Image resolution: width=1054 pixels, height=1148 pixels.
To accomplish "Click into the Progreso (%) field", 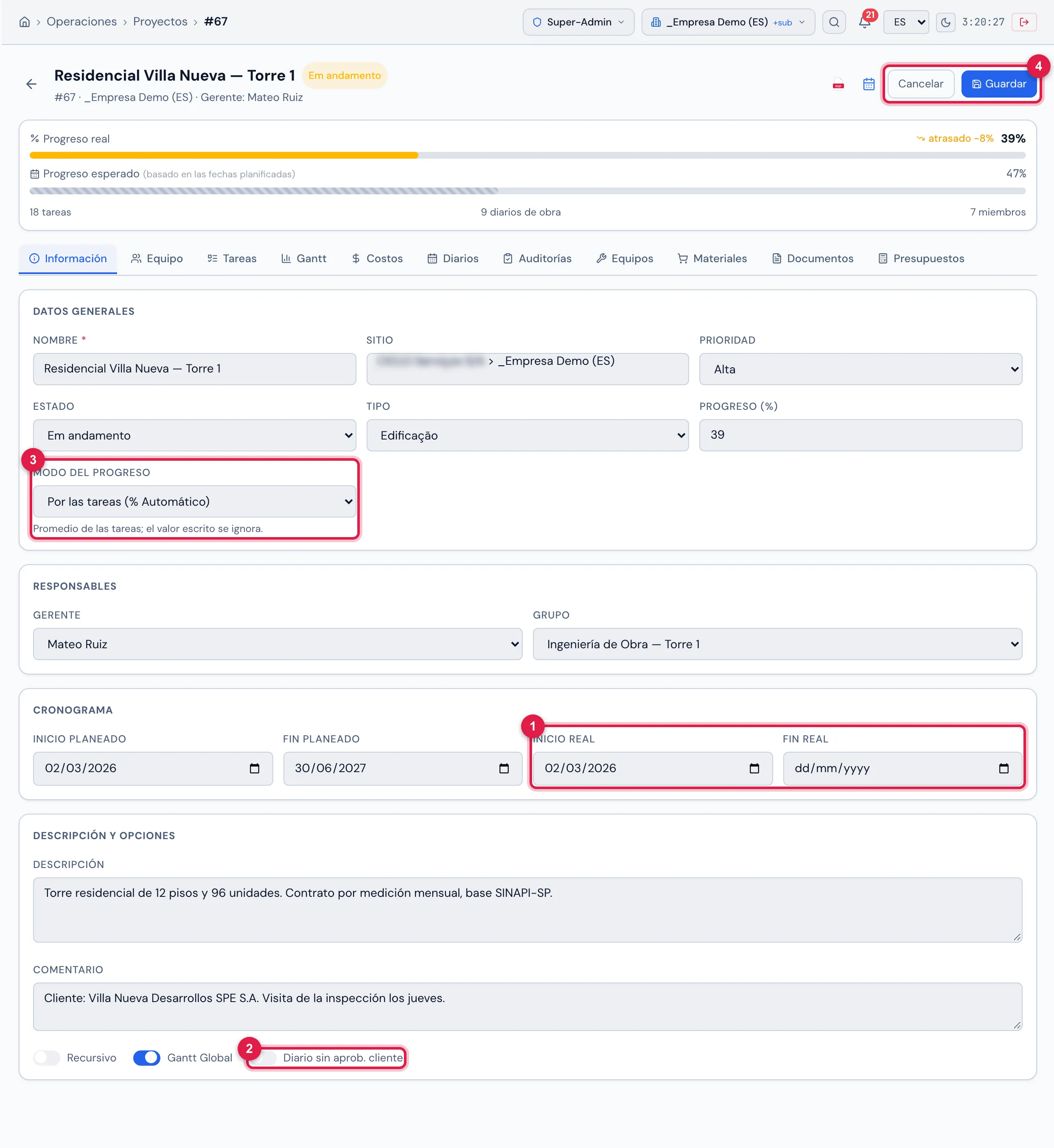I will pos(860,435).
